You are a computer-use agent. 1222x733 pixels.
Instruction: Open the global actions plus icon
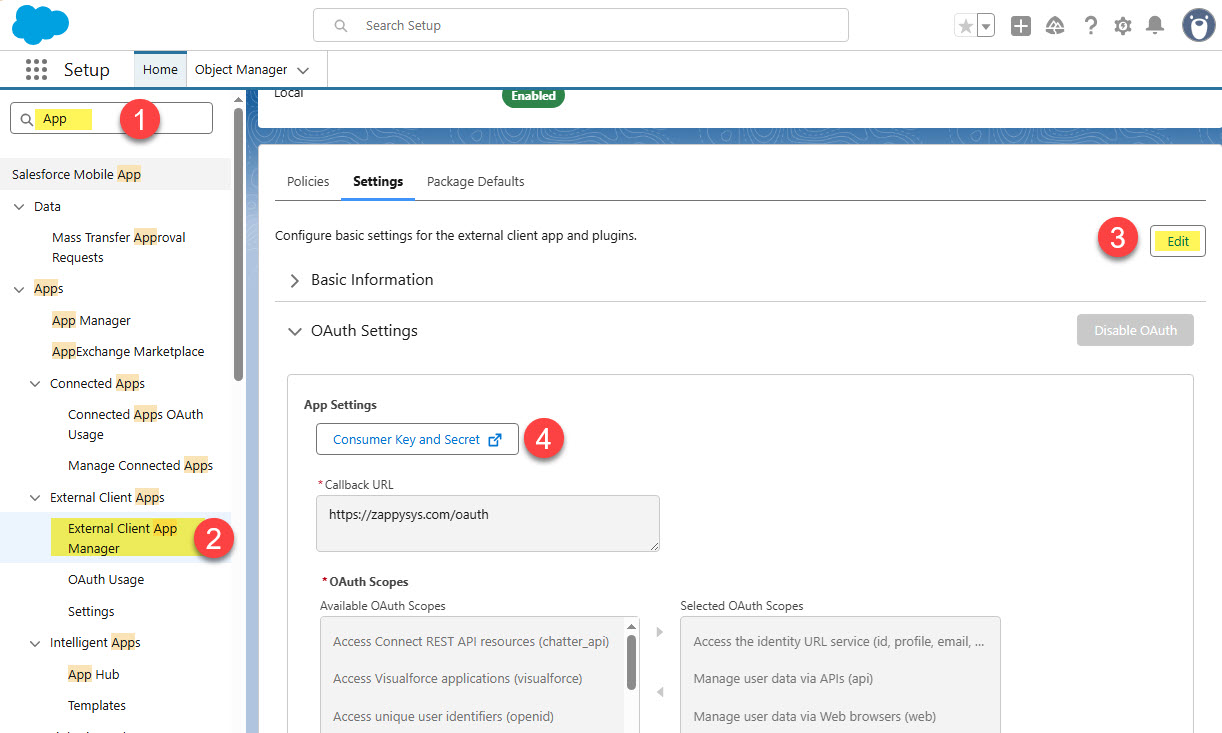(1021, 26)
